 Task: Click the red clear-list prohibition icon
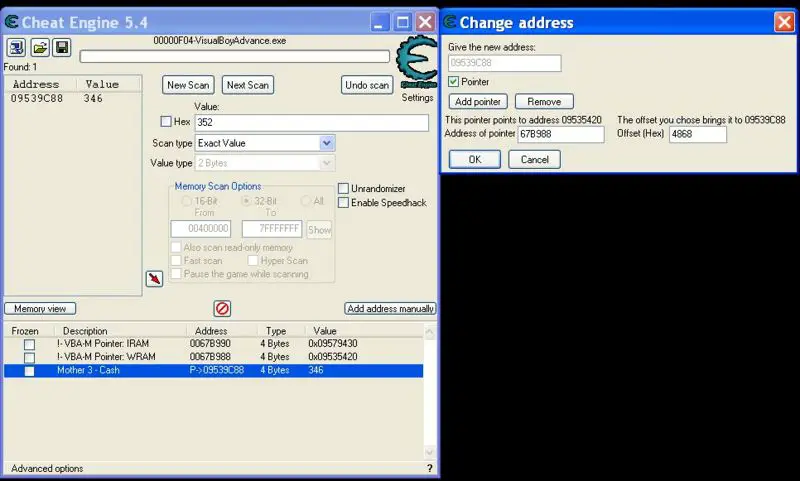[222, 308]
